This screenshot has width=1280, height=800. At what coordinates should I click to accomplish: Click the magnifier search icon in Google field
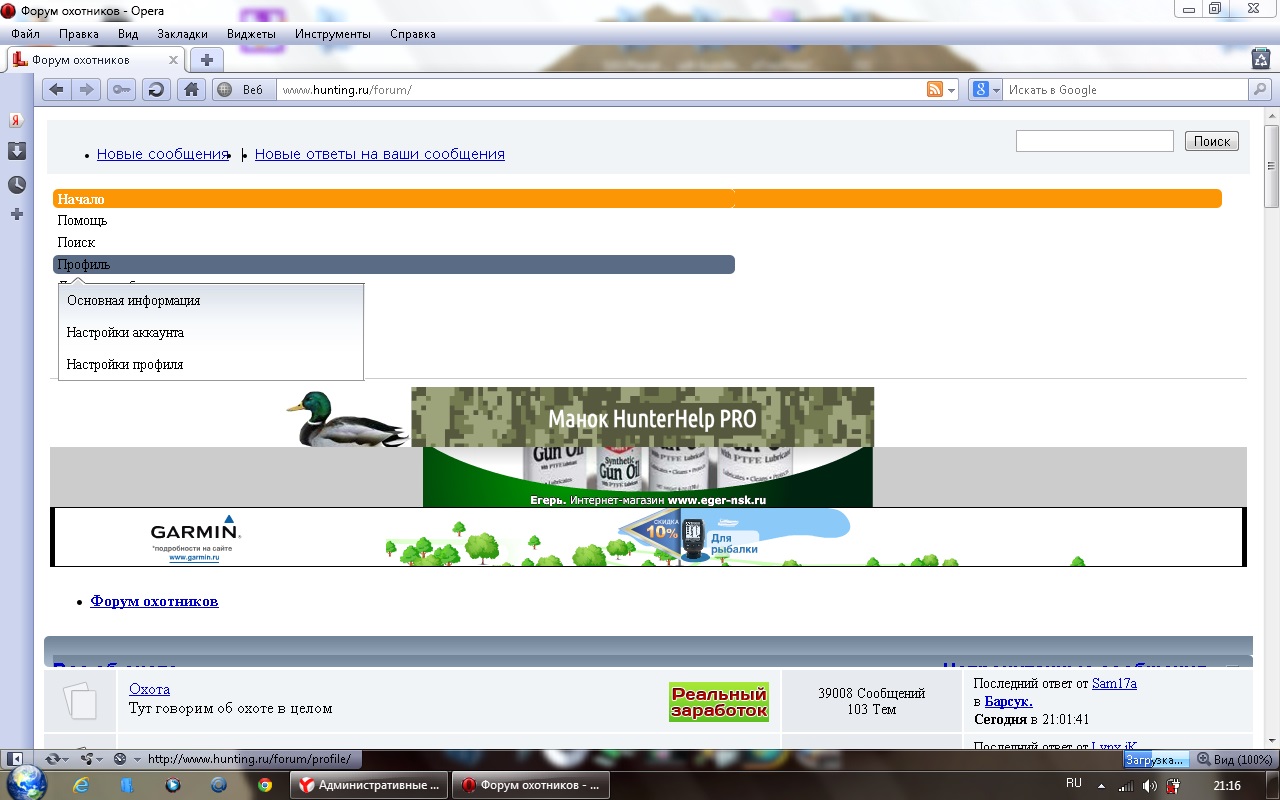1260,90
